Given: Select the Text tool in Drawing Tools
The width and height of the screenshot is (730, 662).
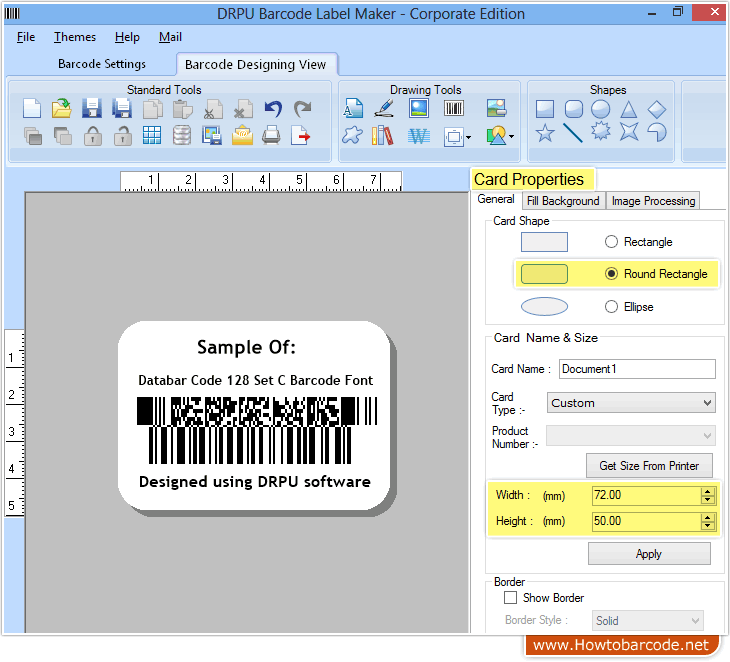Looking at the screenshot, I should (353, 108).
